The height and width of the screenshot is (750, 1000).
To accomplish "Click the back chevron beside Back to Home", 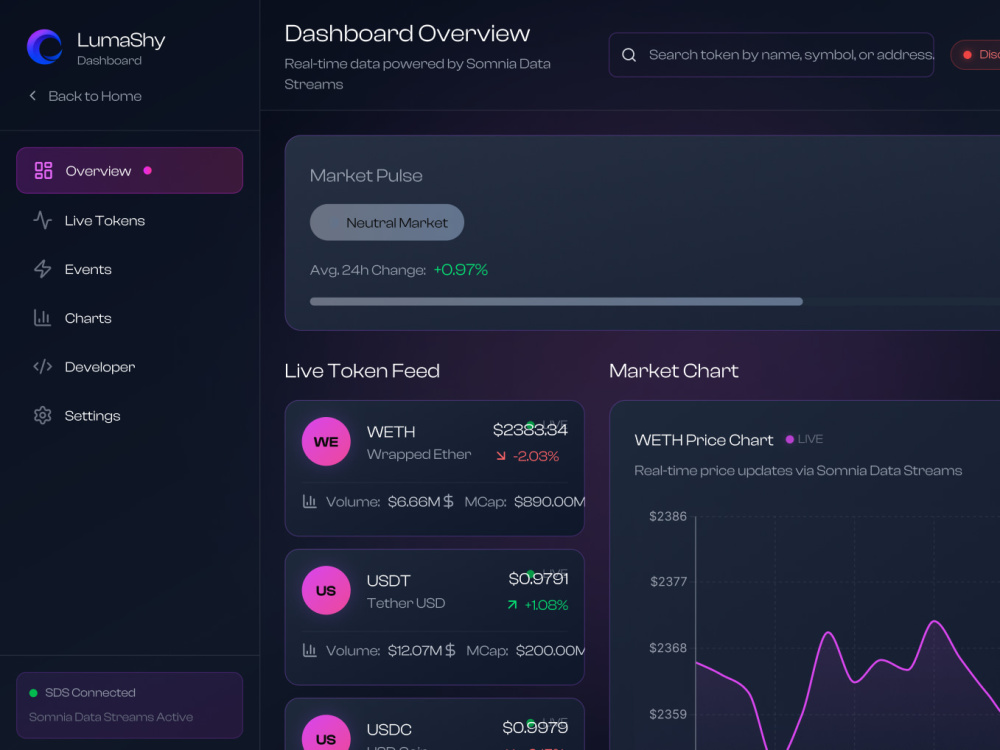I will click(x=33, y=96).
